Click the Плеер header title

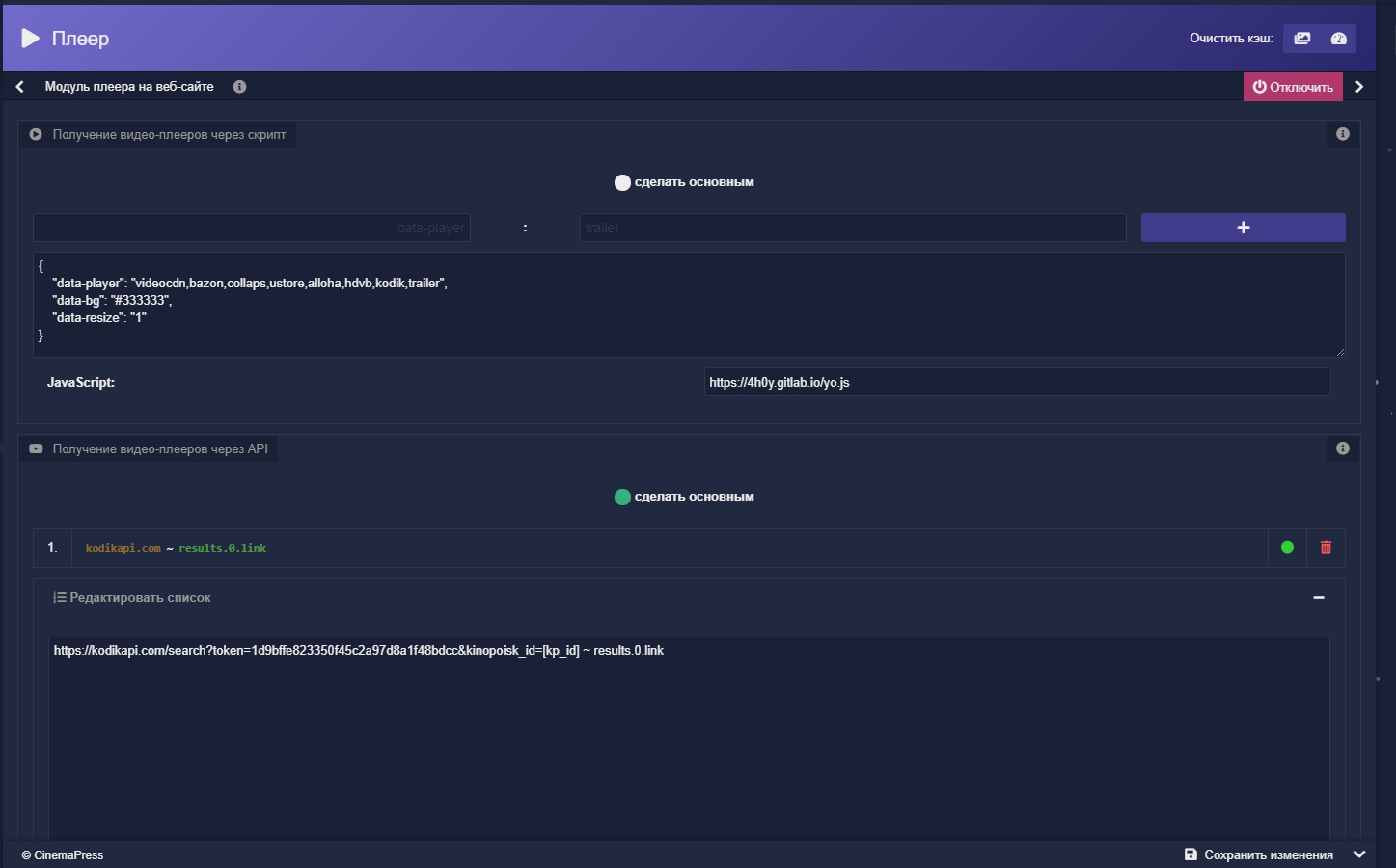pos(80,39)
